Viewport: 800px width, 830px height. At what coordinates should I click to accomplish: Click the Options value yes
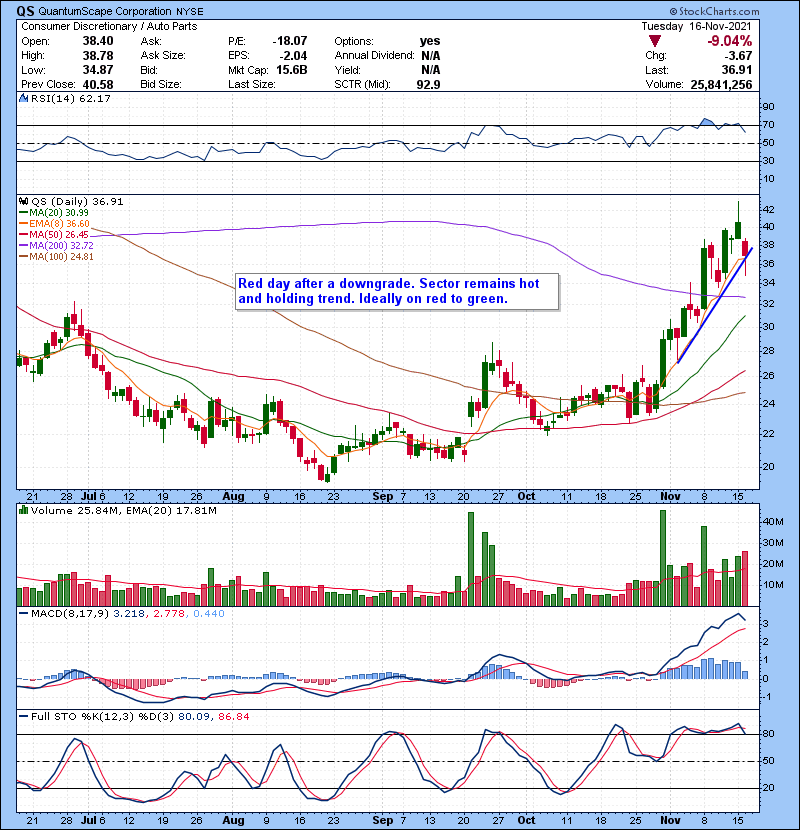point(430,41)
